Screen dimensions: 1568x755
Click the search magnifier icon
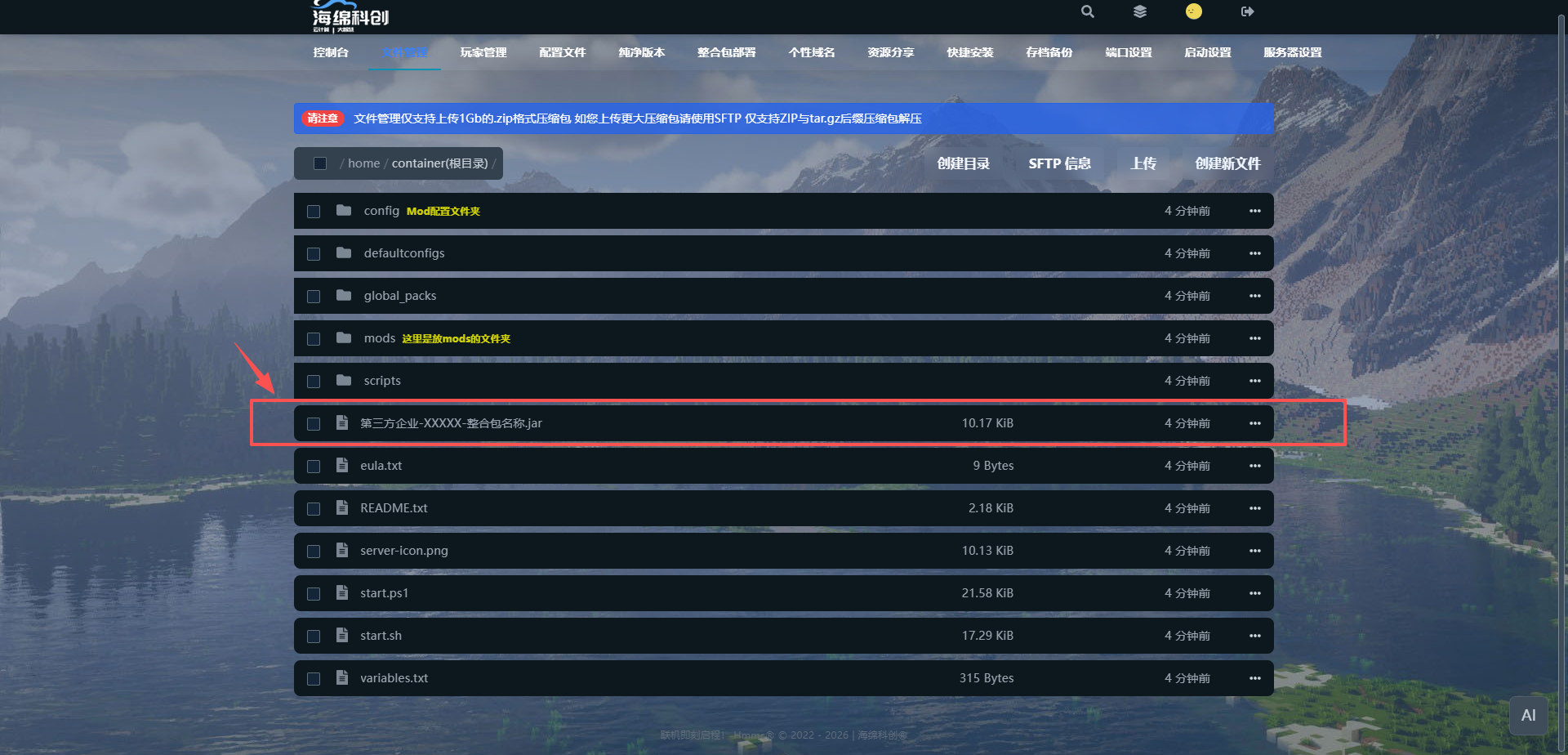click(x=1087, y=11)
